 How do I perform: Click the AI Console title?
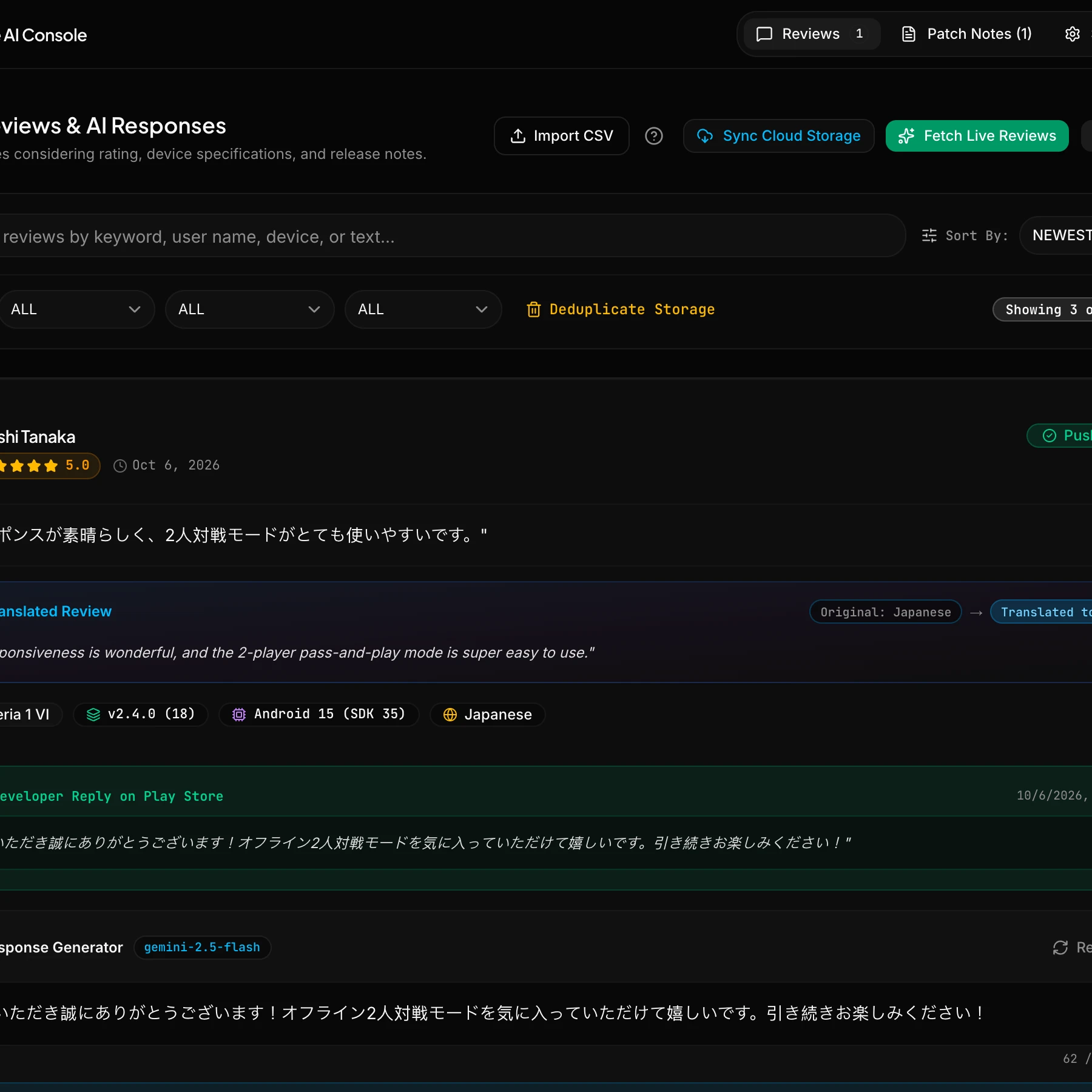(x=44, y=35)
